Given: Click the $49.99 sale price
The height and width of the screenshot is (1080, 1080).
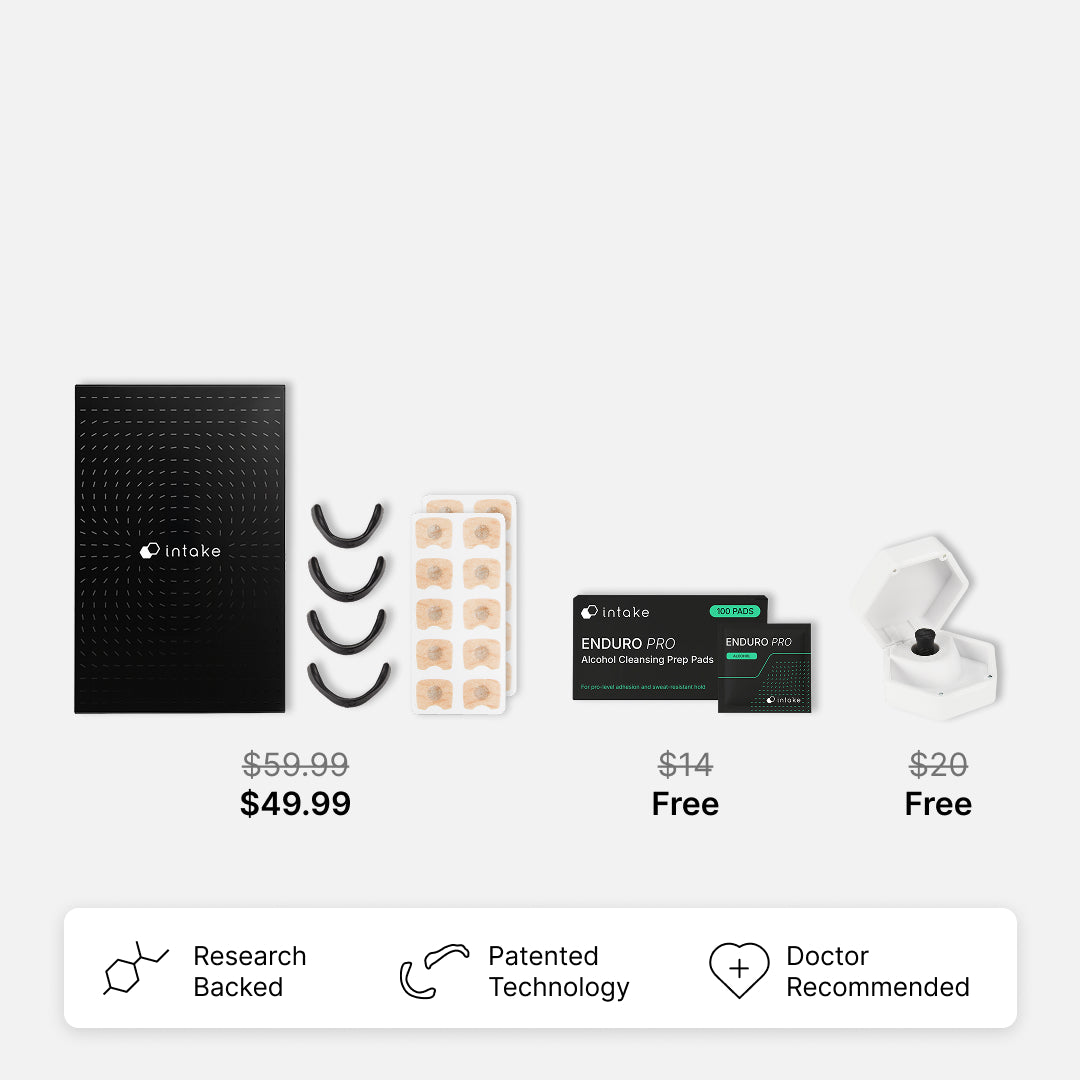Looking at the screenshot, I should pyautogui.click(x=295, y=803).
